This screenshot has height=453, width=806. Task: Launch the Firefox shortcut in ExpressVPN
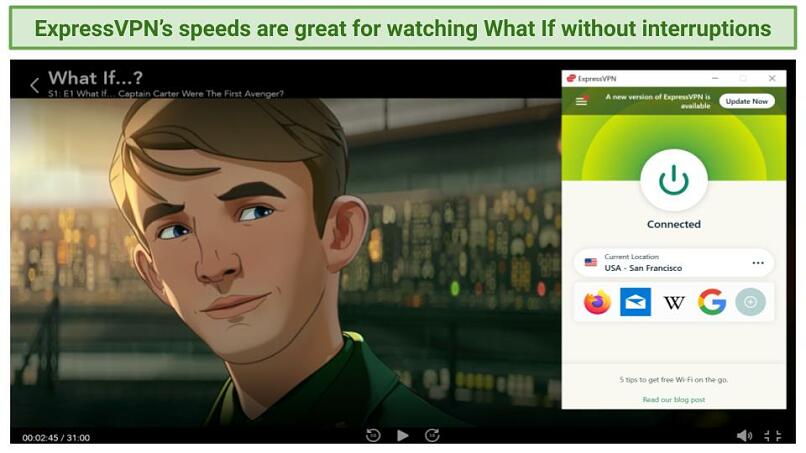coord(597,302)
